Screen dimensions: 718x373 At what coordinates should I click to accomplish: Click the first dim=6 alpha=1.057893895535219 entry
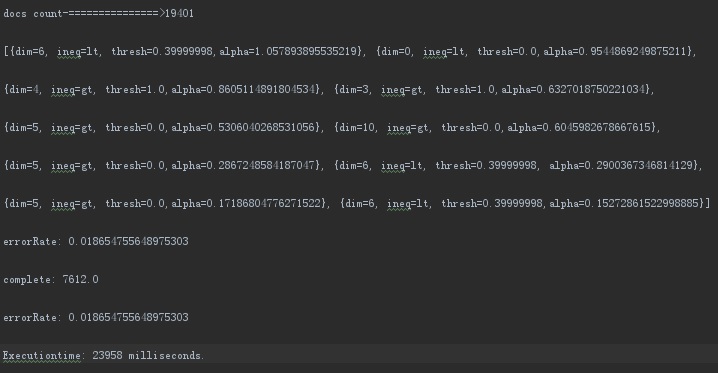click(x=186, y=51)
